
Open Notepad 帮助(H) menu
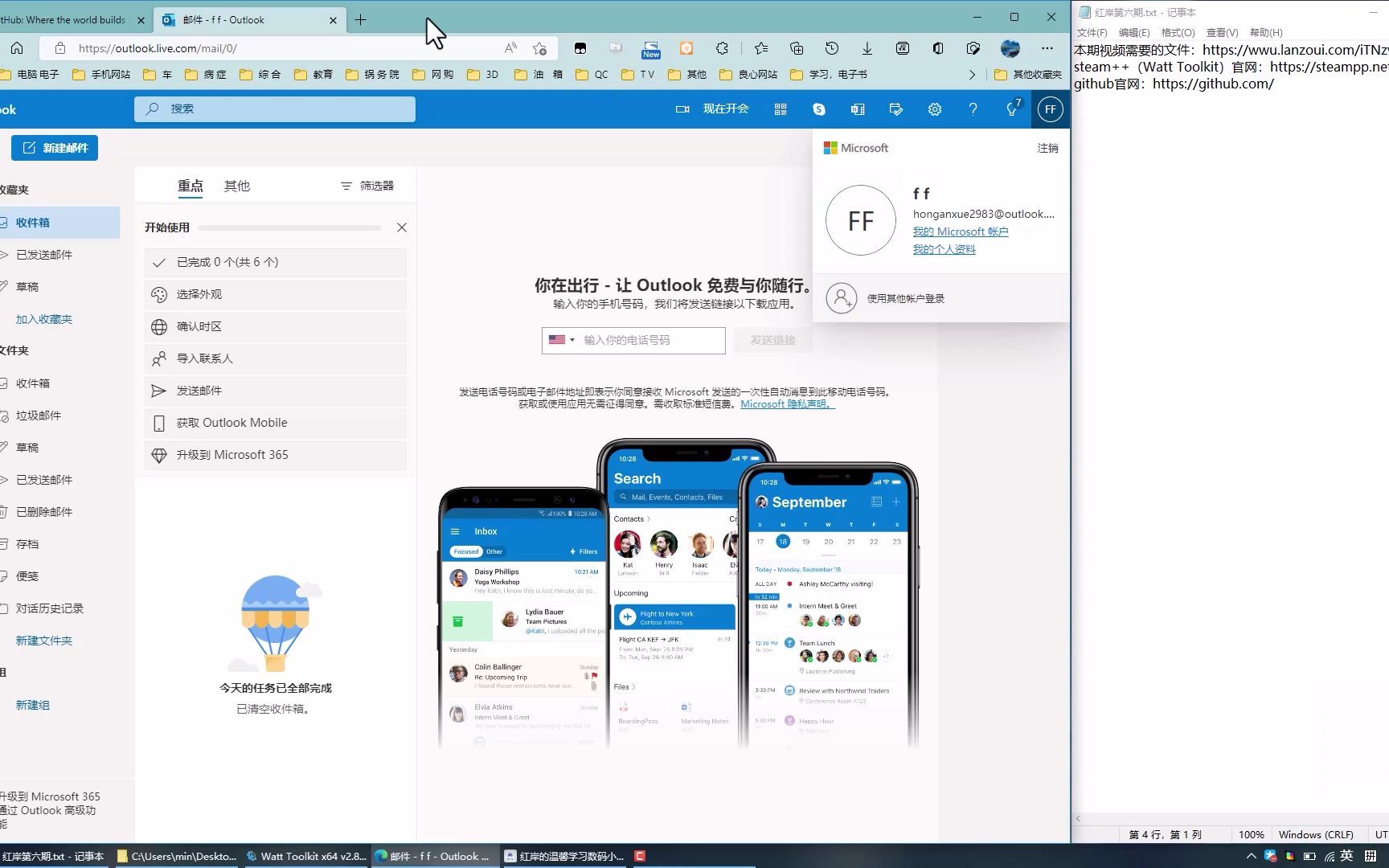(x=1266, y=33)
